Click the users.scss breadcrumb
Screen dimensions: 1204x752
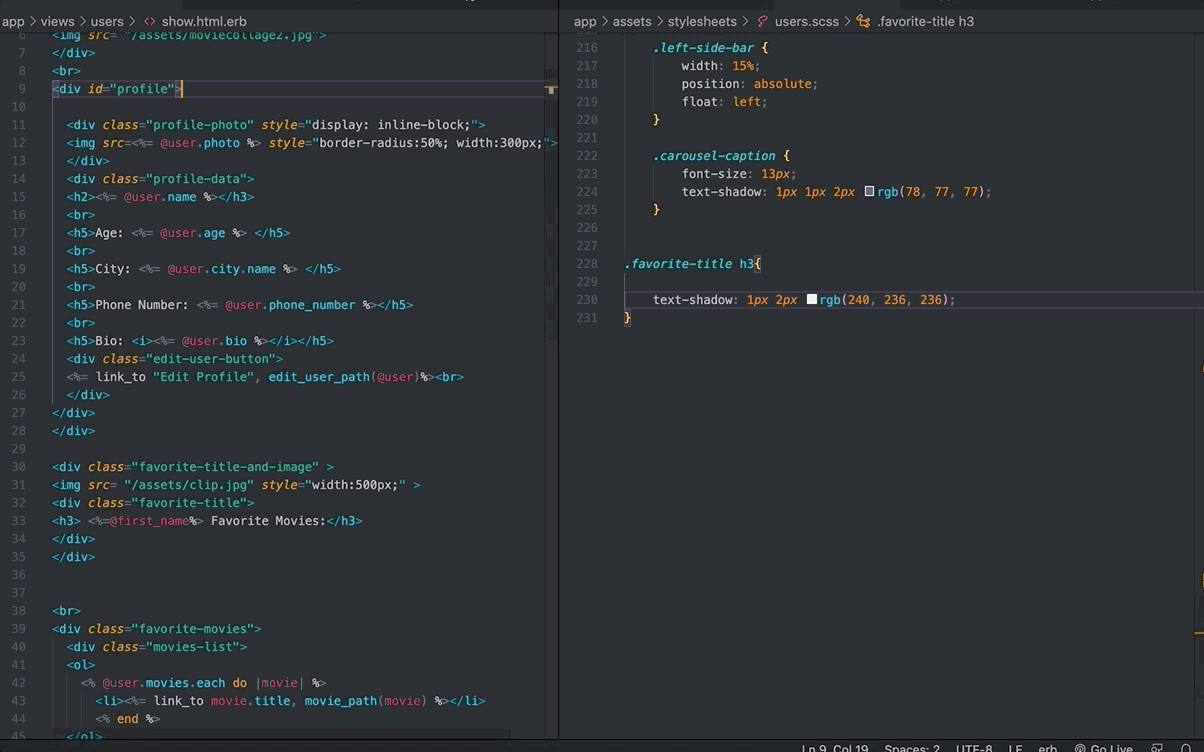(x=807, y=21)
